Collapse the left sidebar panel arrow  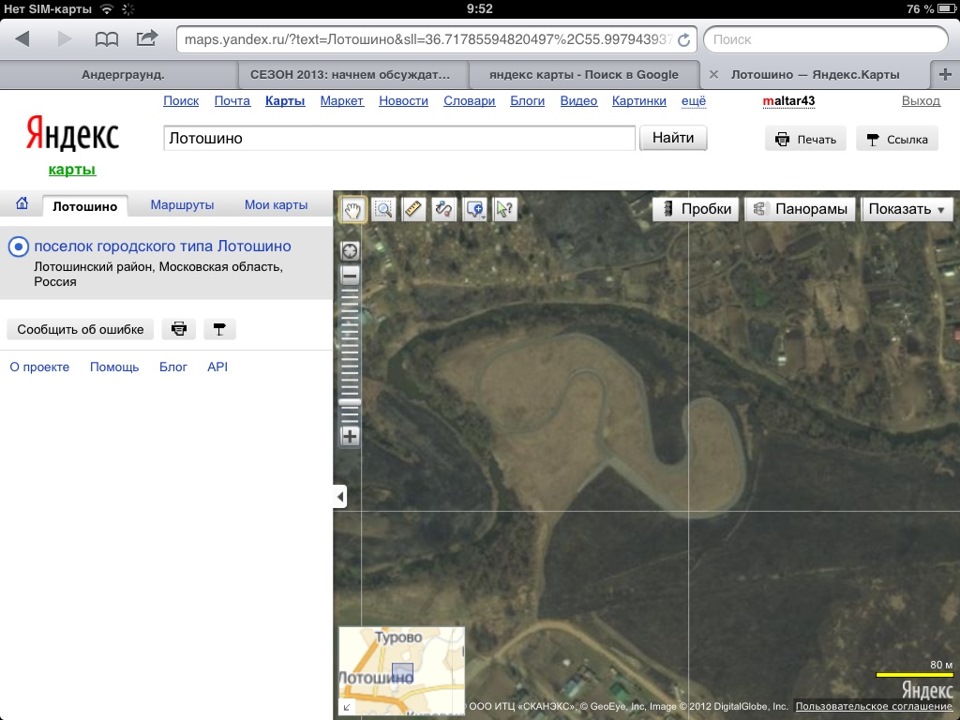(340, 497)
